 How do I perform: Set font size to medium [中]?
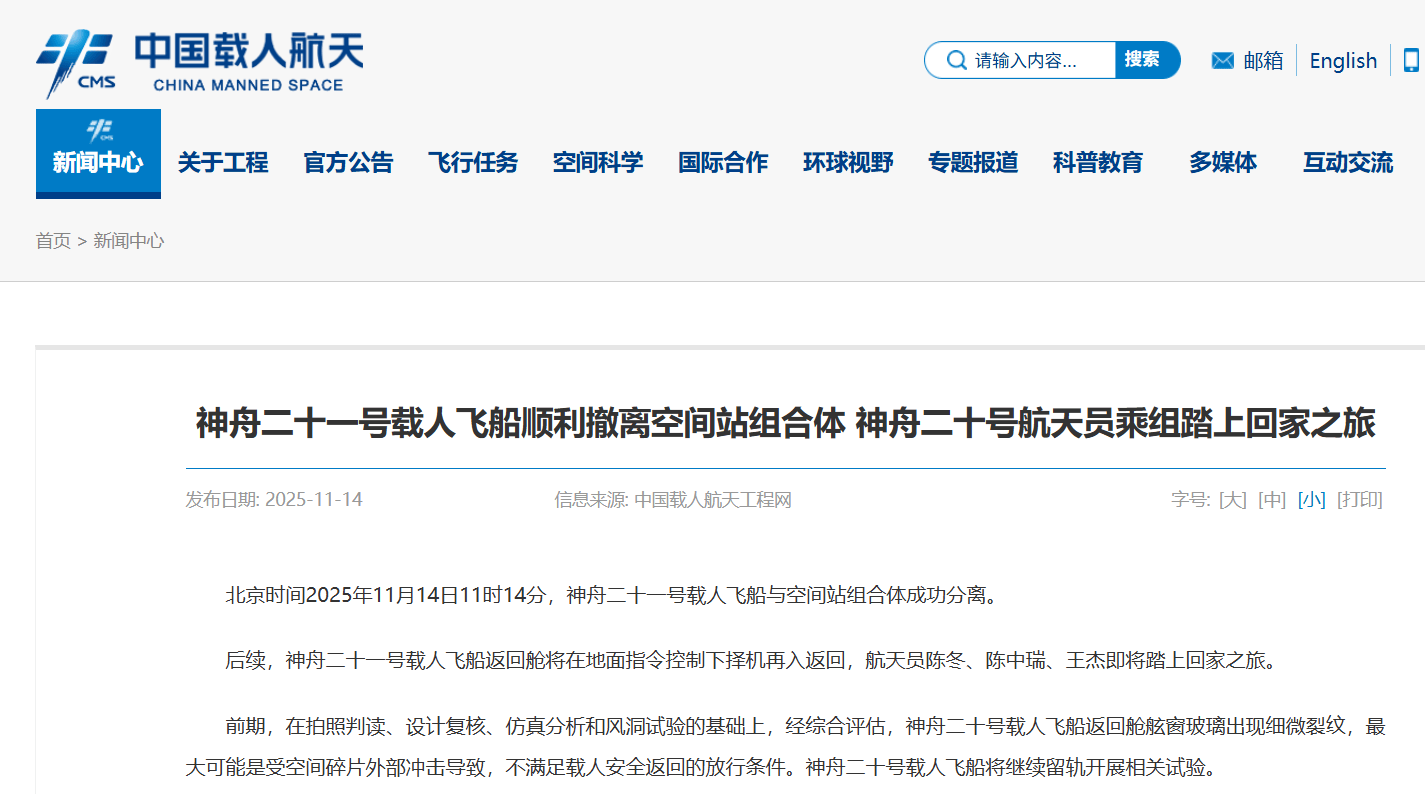click(x=1272, y=500)
